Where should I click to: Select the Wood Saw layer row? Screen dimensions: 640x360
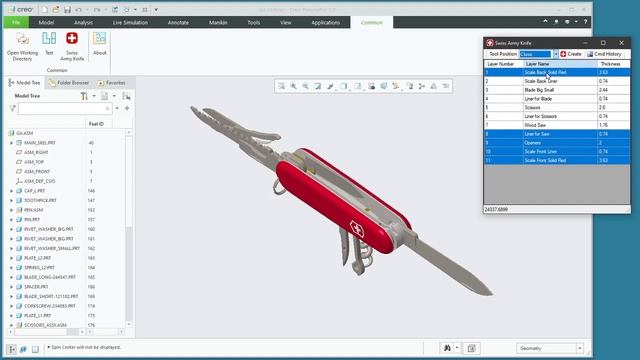pyautogui.click(x=557, y=125)
